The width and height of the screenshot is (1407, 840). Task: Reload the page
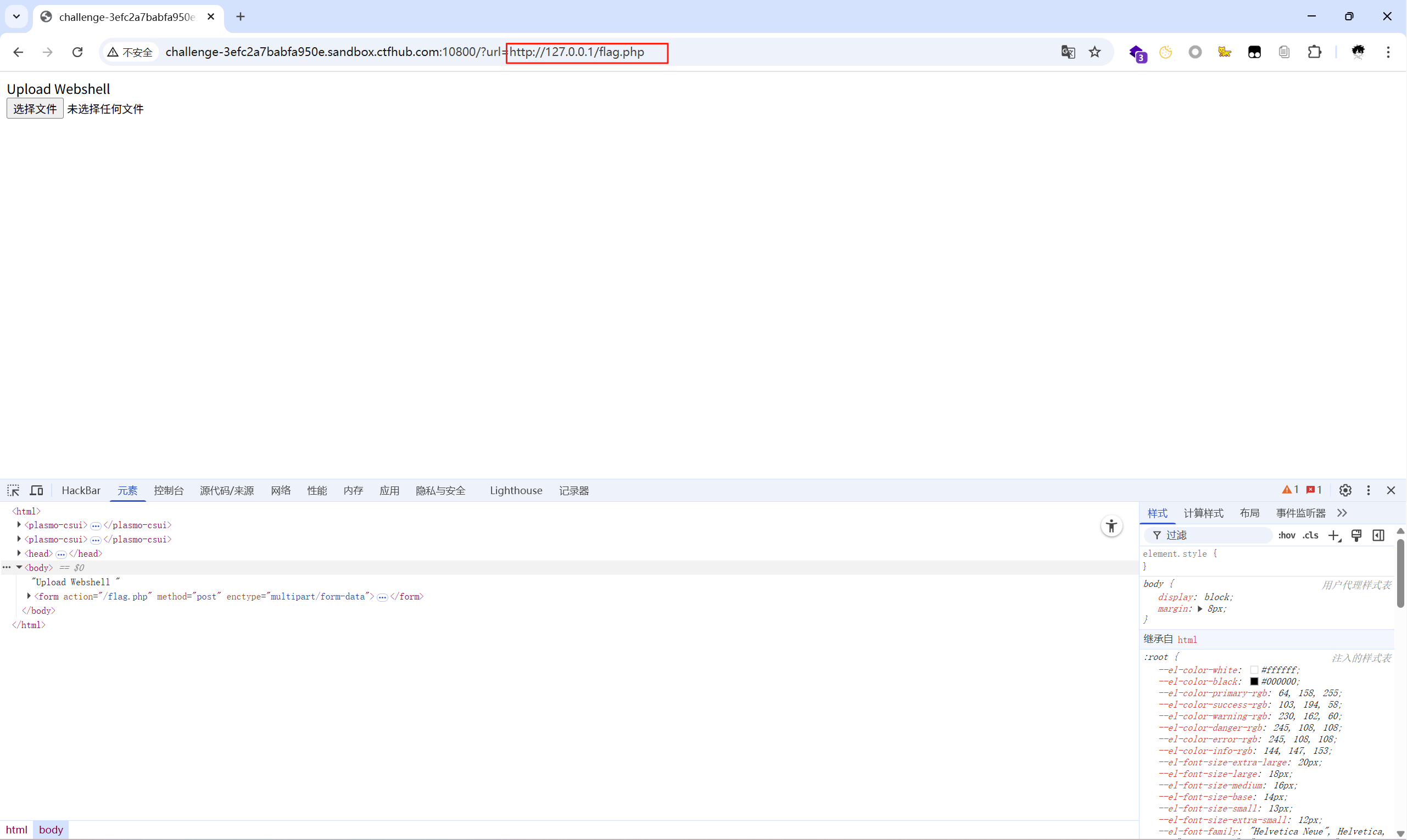pyautogui.click(x=77, y=52)
